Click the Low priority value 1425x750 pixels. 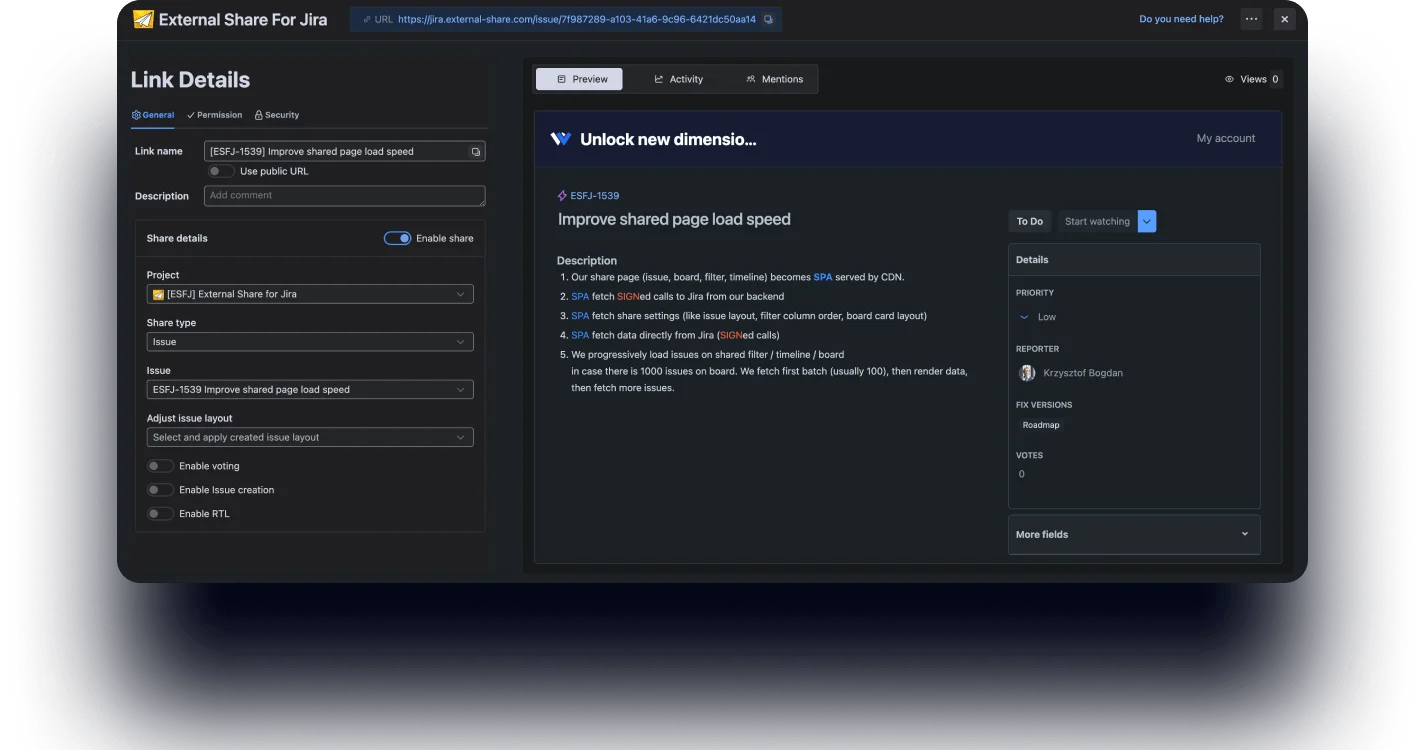coord(1047,317)
